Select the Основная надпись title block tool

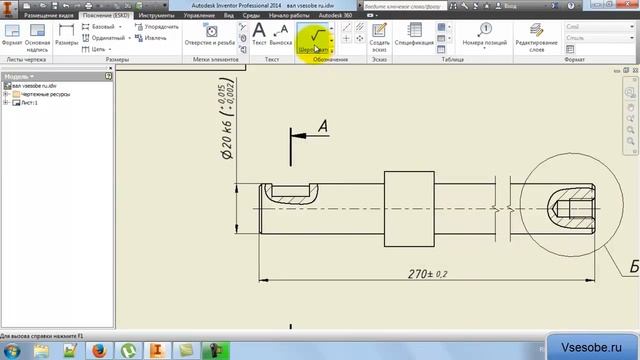[x=37, y=38]
